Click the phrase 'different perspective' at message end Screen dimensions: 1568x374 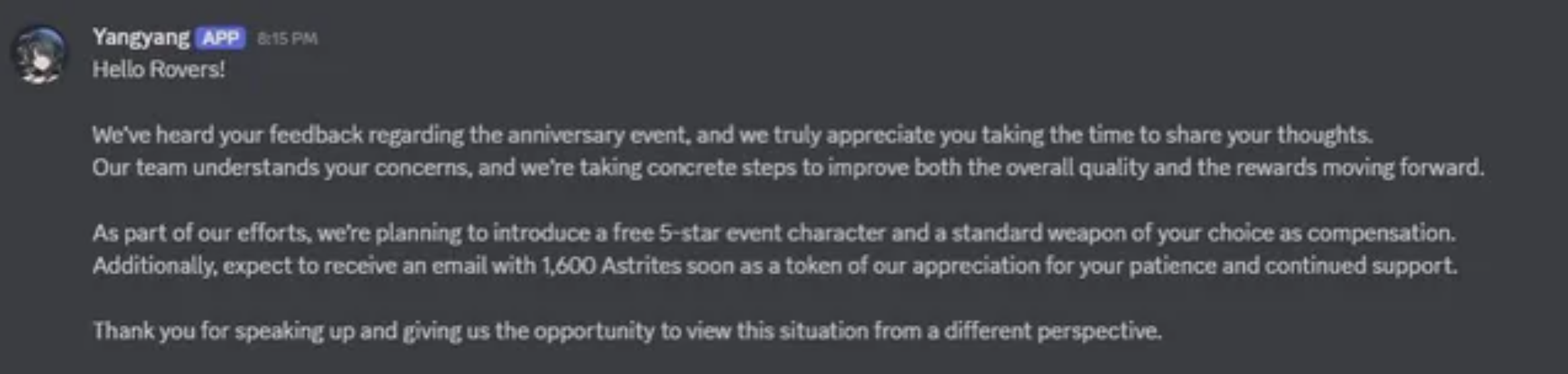(1053, 330)
